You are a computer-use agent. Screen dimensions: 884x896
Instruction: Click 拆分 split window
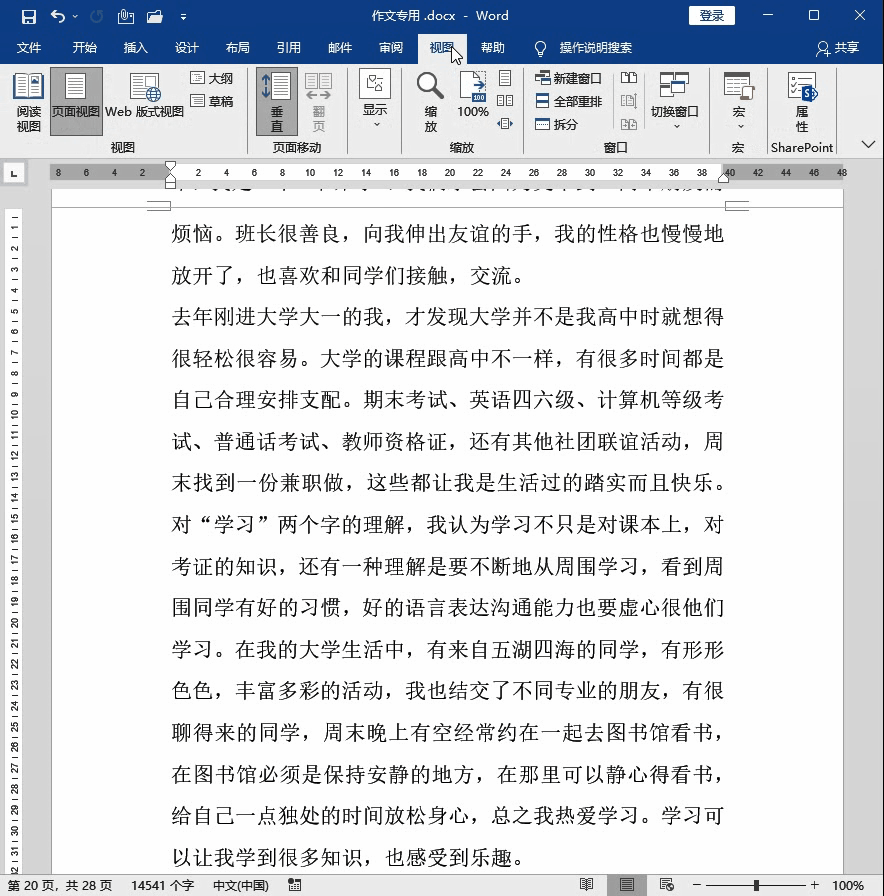(x=557, y=124)
